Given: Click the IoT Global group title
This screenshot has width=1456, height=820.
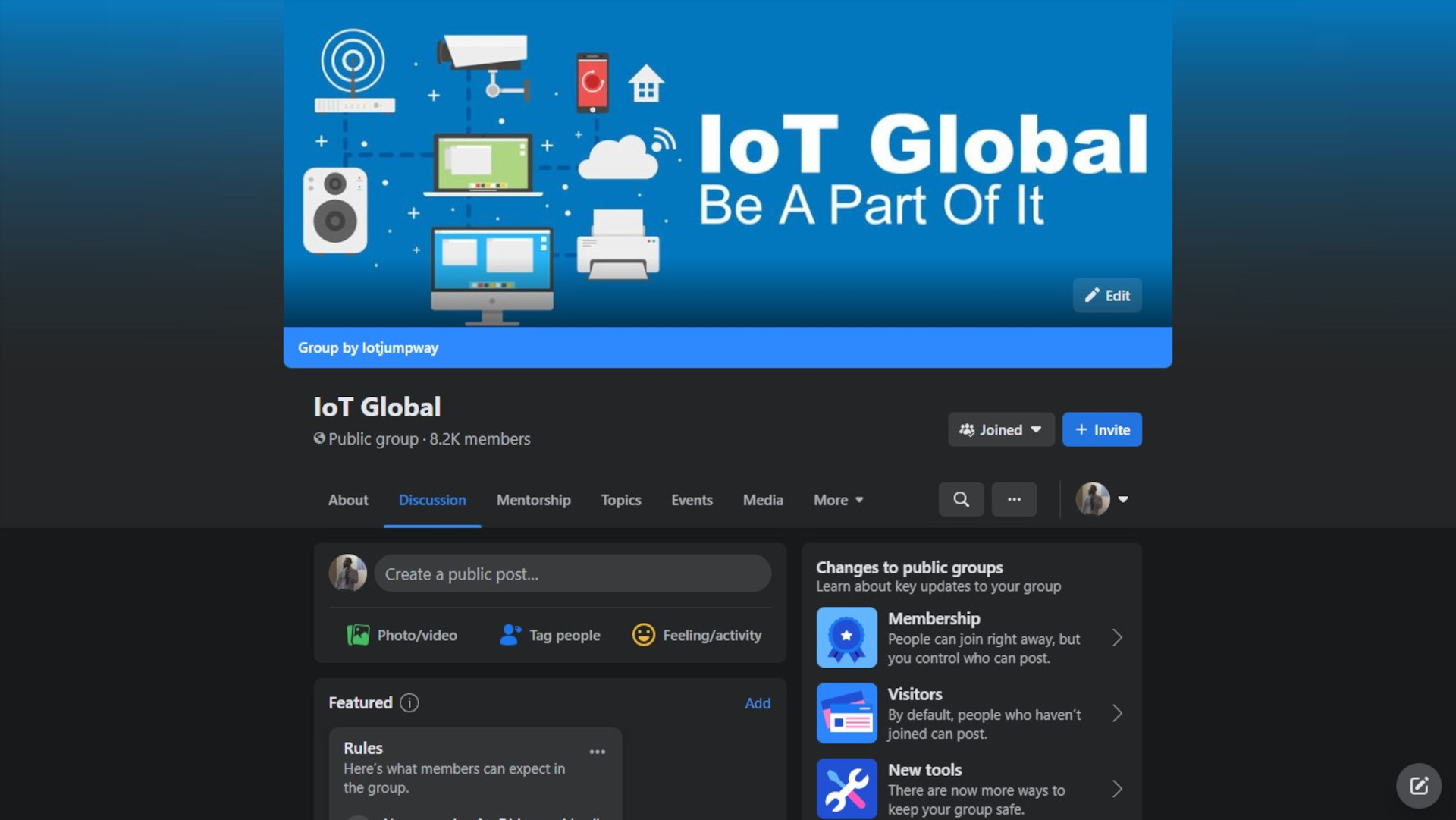Looking at the screenshot, I should click(x=377, y=407).
